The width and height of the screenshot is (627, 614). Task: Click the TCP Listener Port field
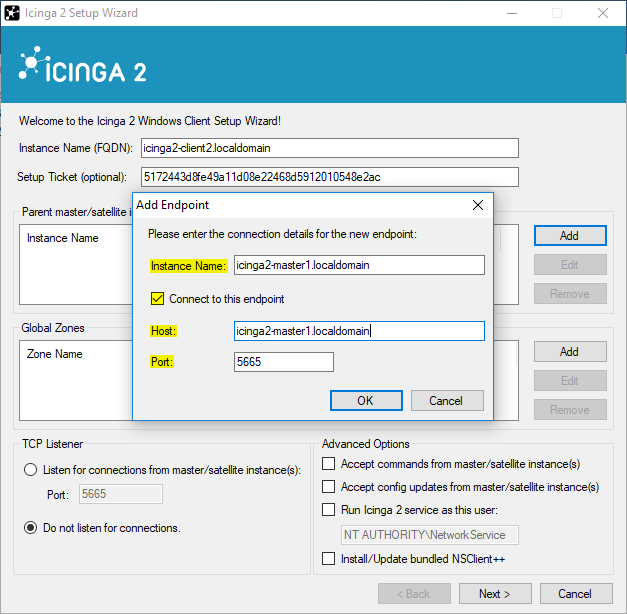click(121, 494)
